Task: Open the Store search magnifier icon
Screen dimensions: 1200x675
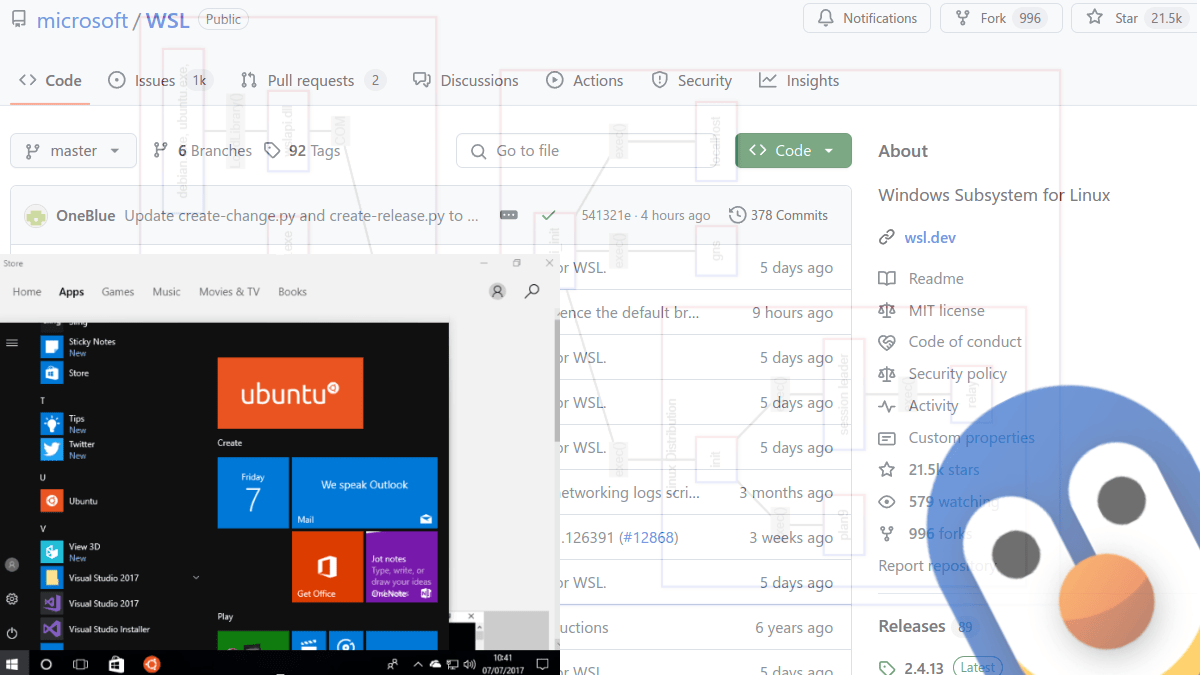Action: [x=533, y=291]
